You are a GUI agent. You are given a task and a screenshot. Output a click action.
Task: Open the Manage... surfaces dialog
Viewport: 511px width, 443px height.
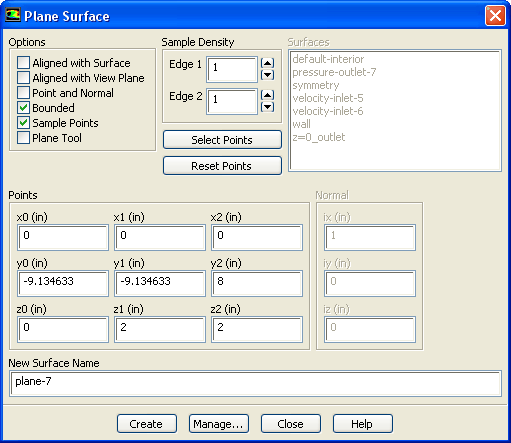pos(219,424)
